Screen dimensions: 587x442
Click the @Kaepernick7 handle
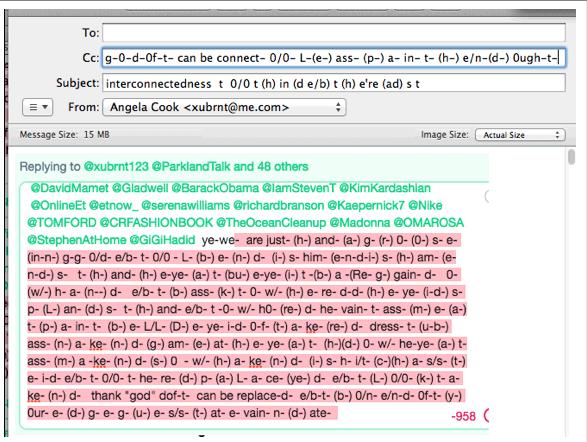pos(366,205)
